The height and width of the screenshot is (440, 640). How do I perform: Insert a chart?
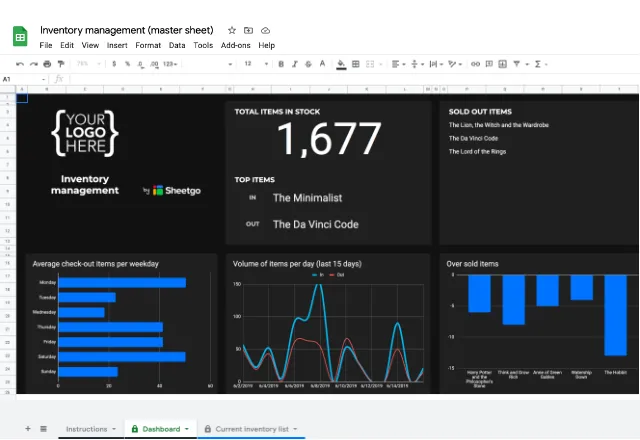tap(503, 64)
